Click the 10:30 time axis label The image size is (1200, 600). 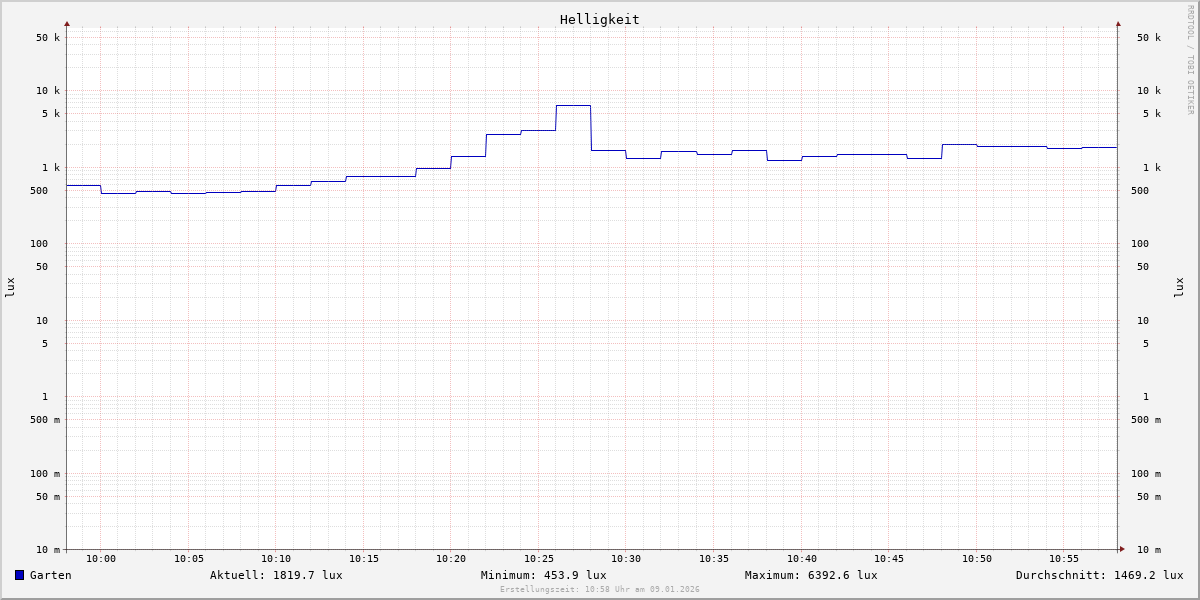[626, 559]
